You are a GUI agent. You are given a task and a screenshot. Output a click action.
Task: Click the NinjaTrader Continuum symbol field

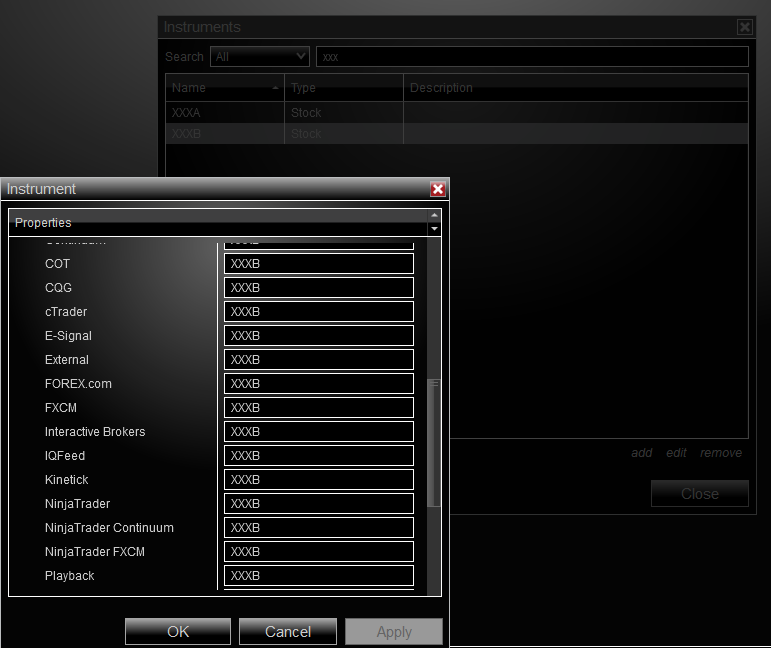pos(319,528)
